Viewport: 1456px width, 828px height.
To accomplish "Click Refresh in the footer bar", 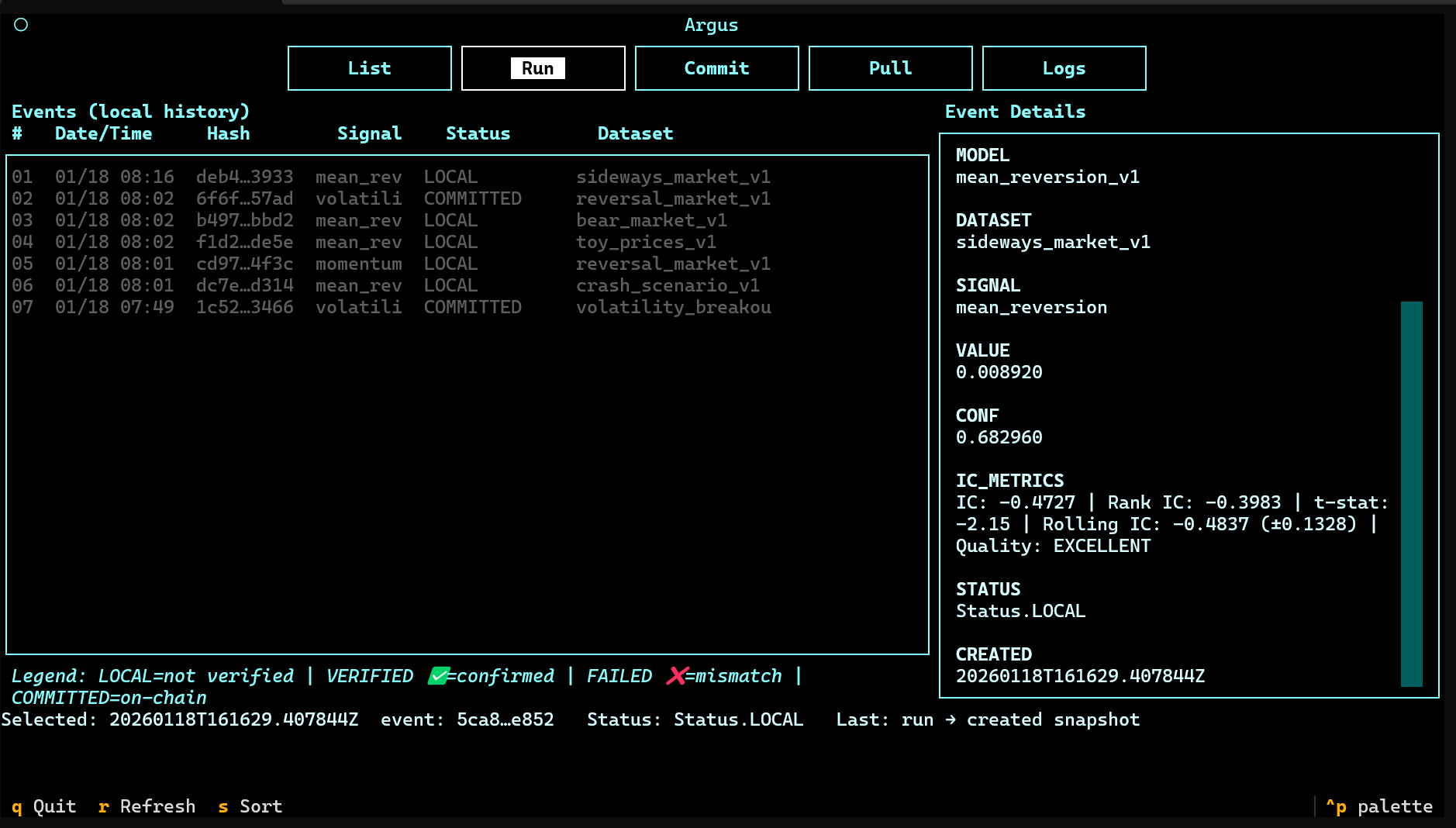I will [x=147, y=806].
